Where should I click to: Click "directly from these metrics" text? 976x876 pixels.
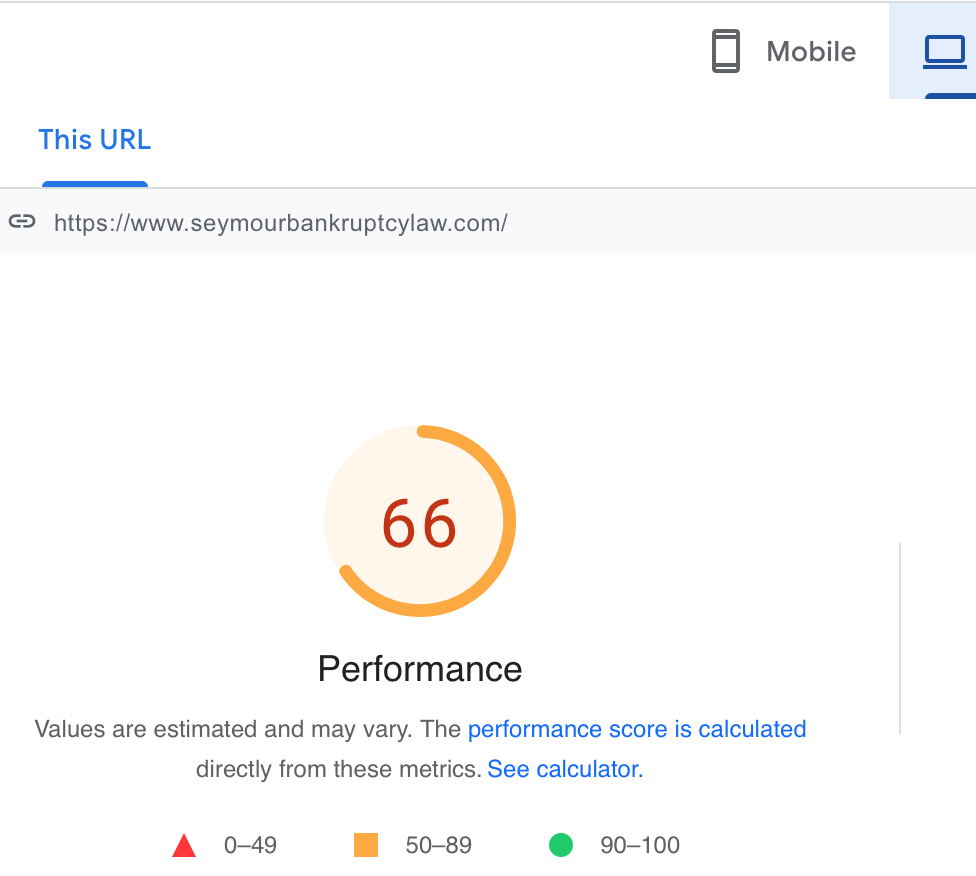(x=338, y=769)
